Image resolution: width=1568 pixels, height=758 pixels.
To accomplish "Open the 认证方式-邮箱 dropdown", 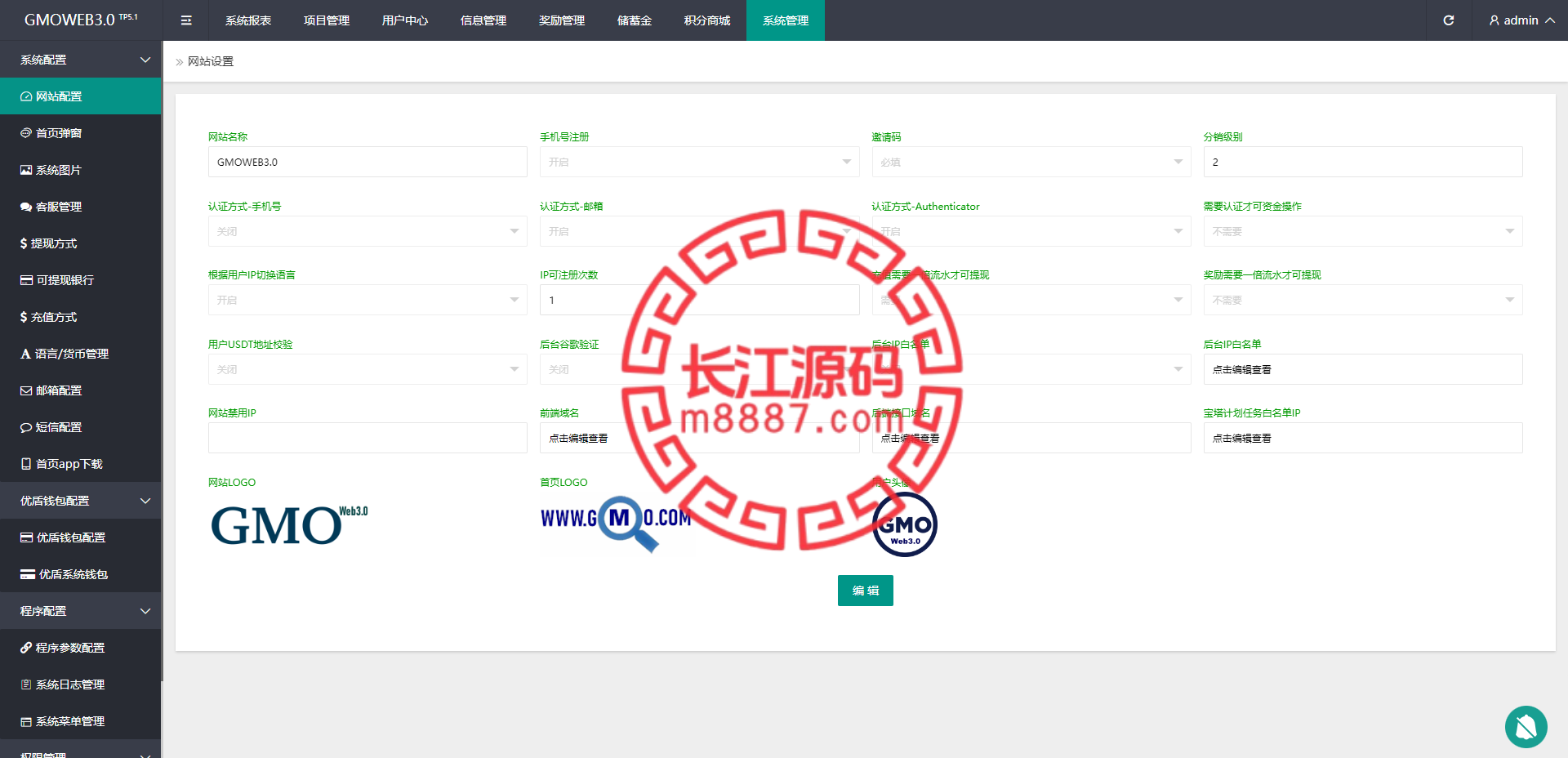I will (x=699, y=231).
